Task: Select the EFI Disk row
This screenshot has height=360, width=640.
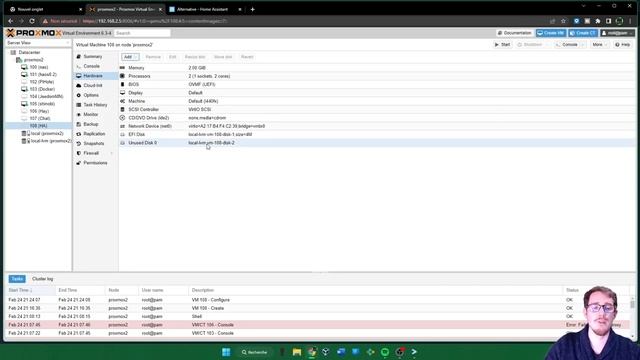Action: pyautogui.click(x=377, y=134)
